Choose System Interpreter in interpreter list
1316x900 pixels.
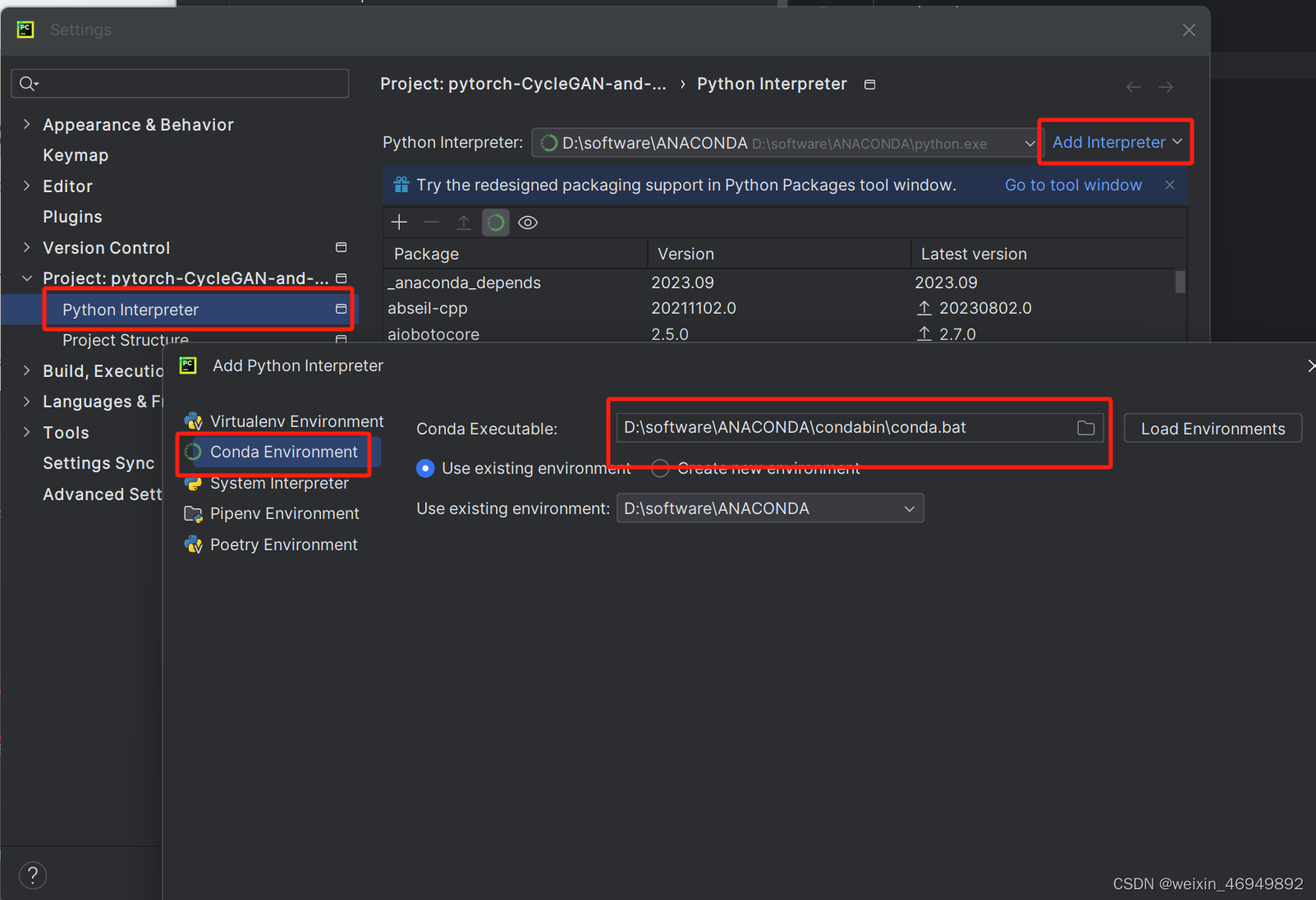[279, 483]
